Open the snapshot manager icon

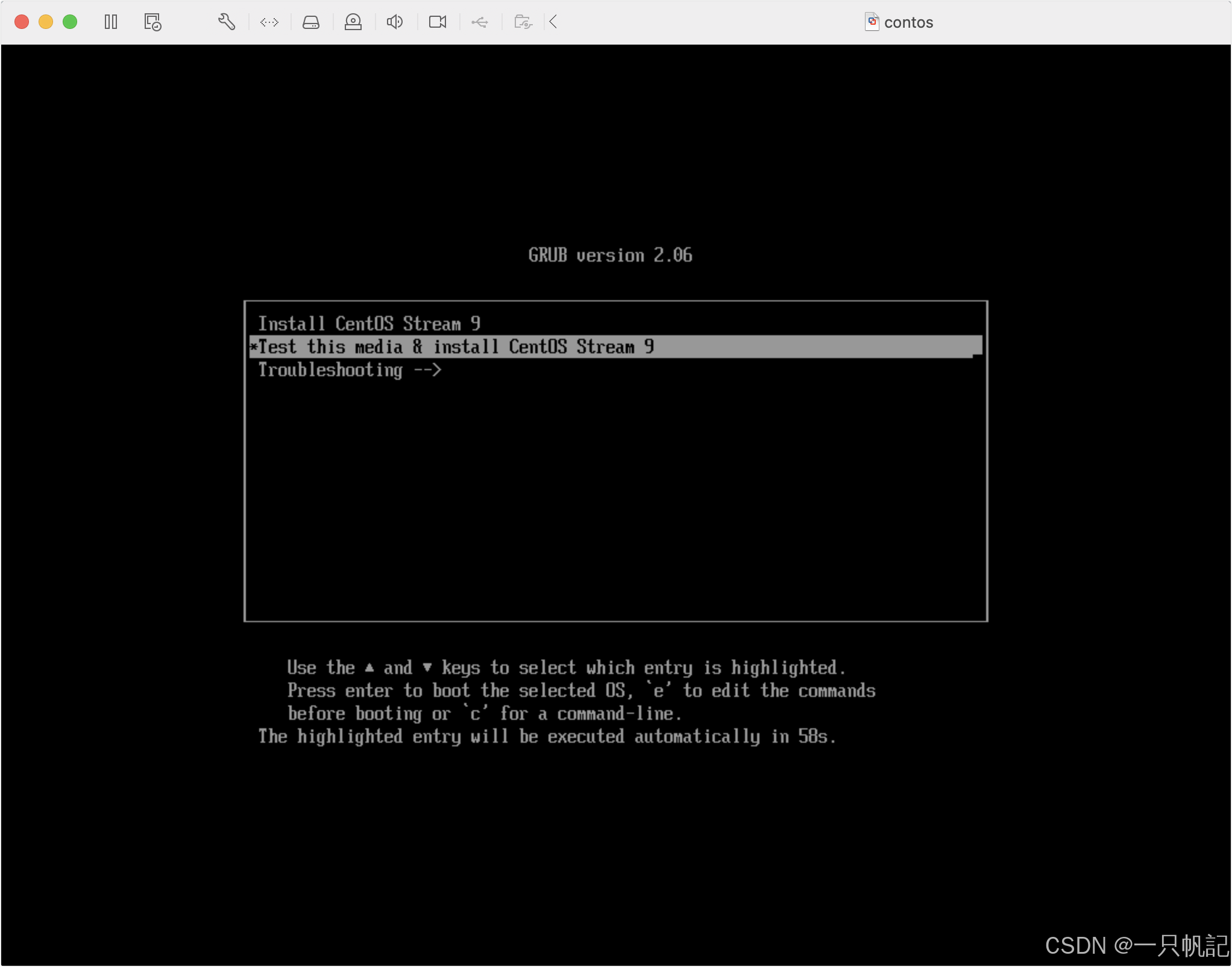pos(152,22)
